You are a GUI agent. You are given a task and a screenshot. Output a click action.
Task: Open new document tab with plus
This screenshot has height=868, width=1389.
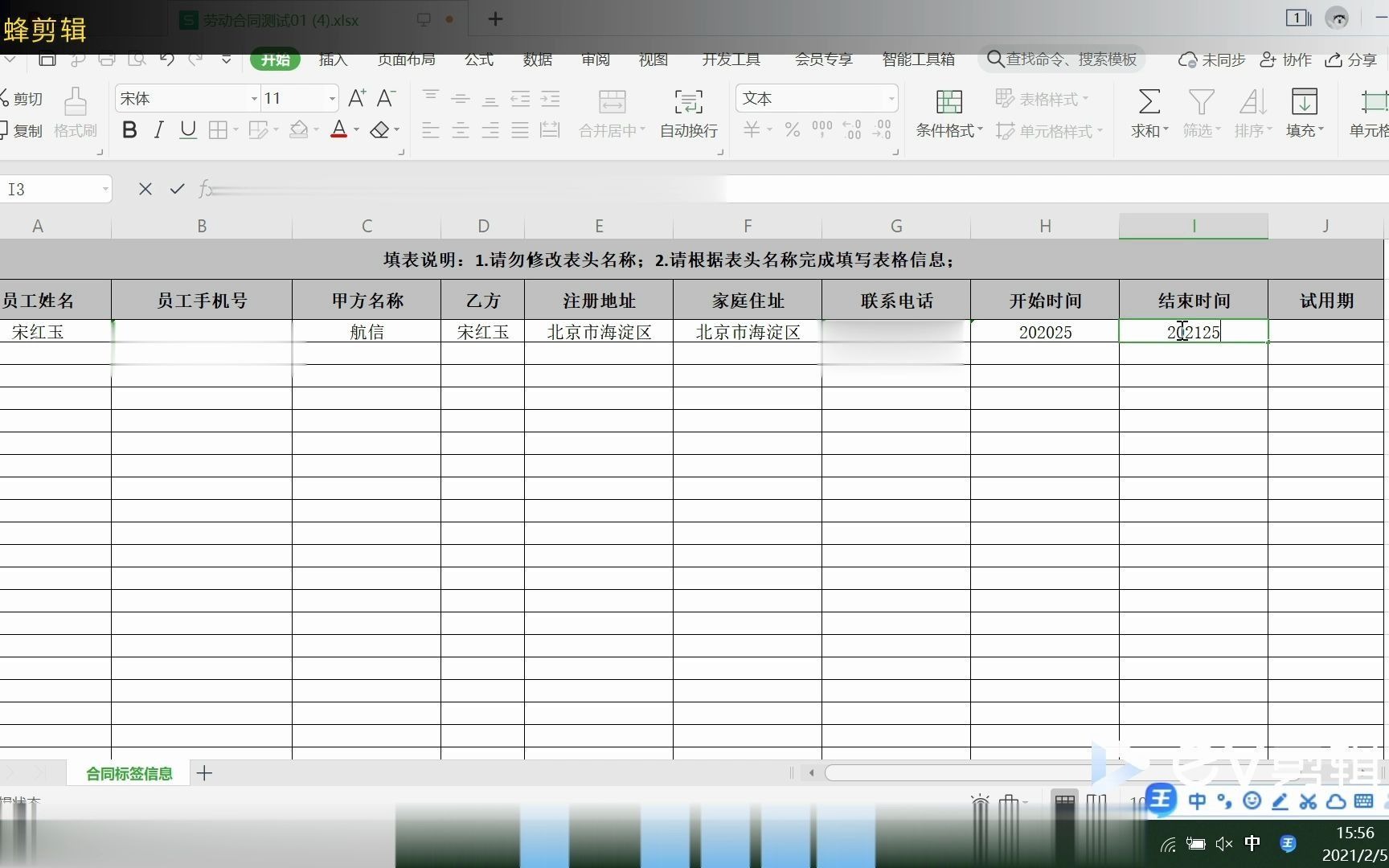point(495,19)
